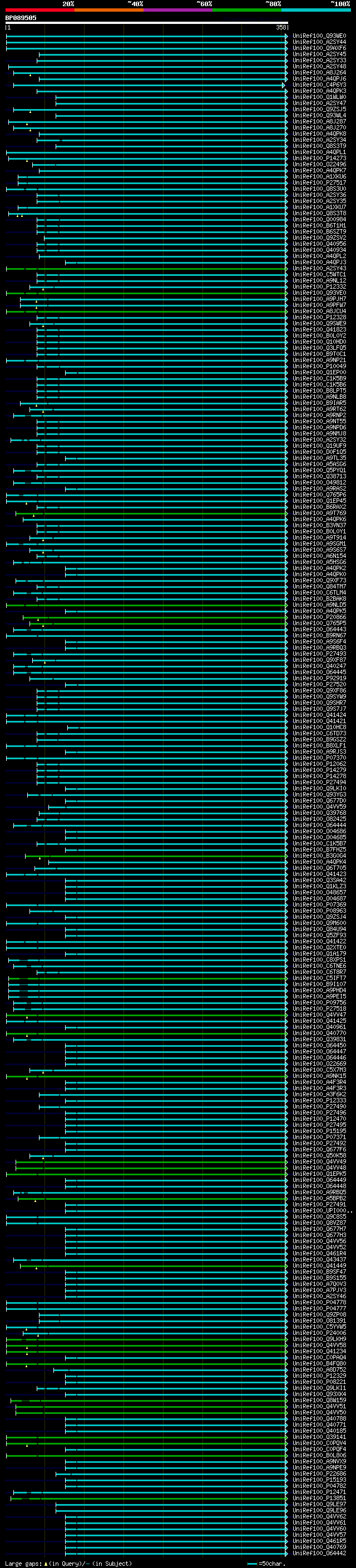356x1568 pixels.
Task: Click the 358 query length label
Action: click(280, 27)
